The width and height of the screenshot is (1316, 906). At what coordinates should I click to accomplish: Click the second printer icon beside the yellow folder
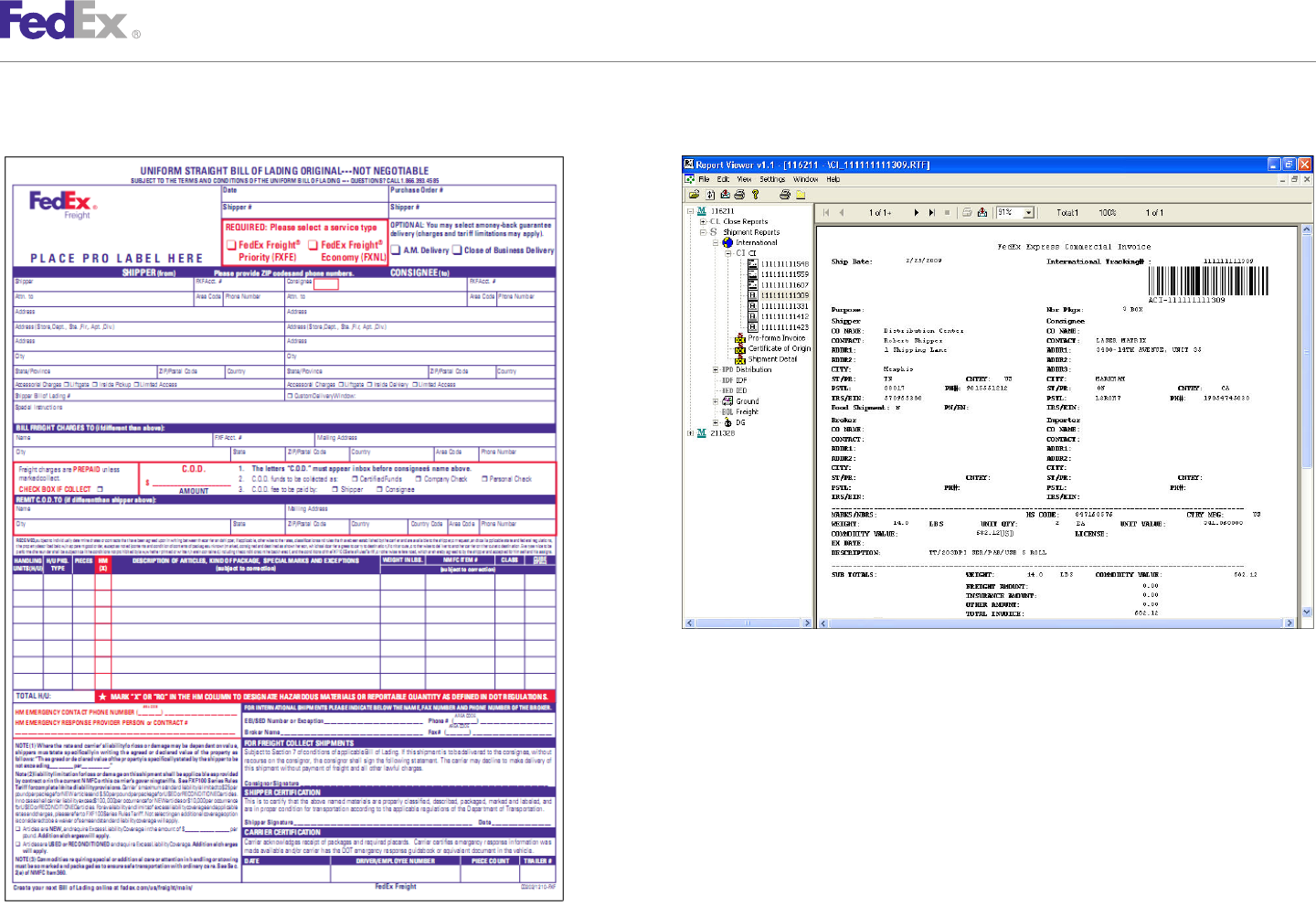(x=784, y=195)
